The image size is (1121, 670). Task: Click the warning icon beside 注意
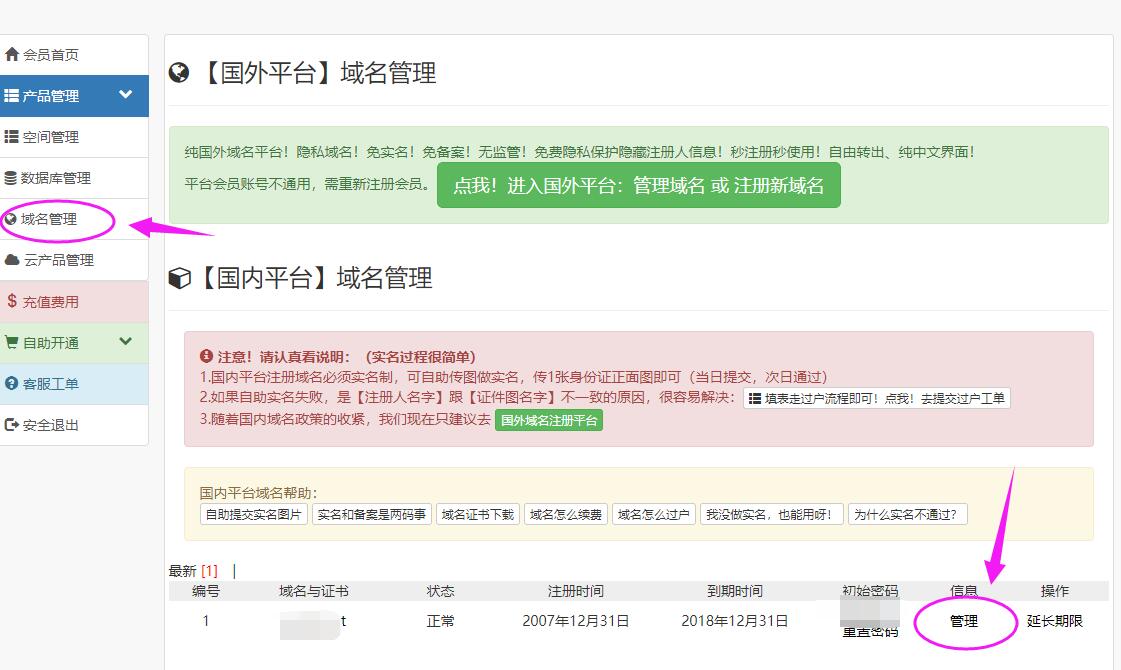click(206, 355)
